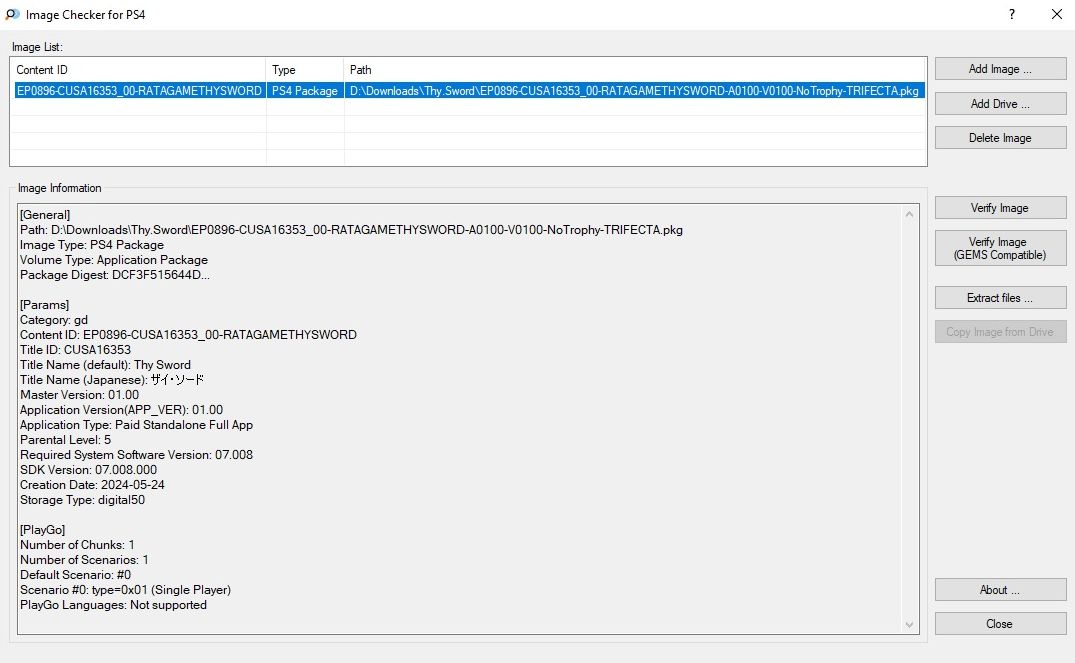Click the Title Name (Japanese) line

coord(112,380)
